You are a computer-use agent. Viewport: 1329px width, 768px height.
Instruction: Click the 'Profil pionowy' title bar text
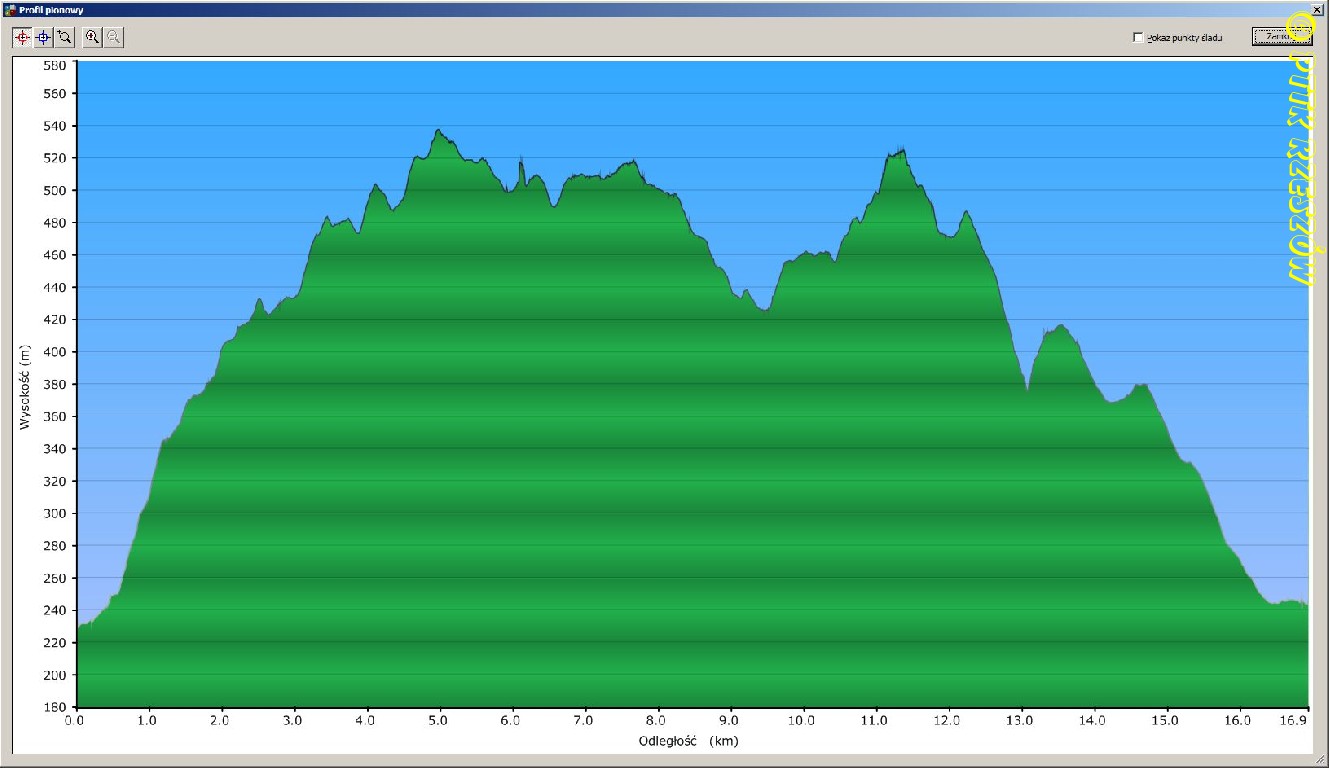[x=52, y=9]
